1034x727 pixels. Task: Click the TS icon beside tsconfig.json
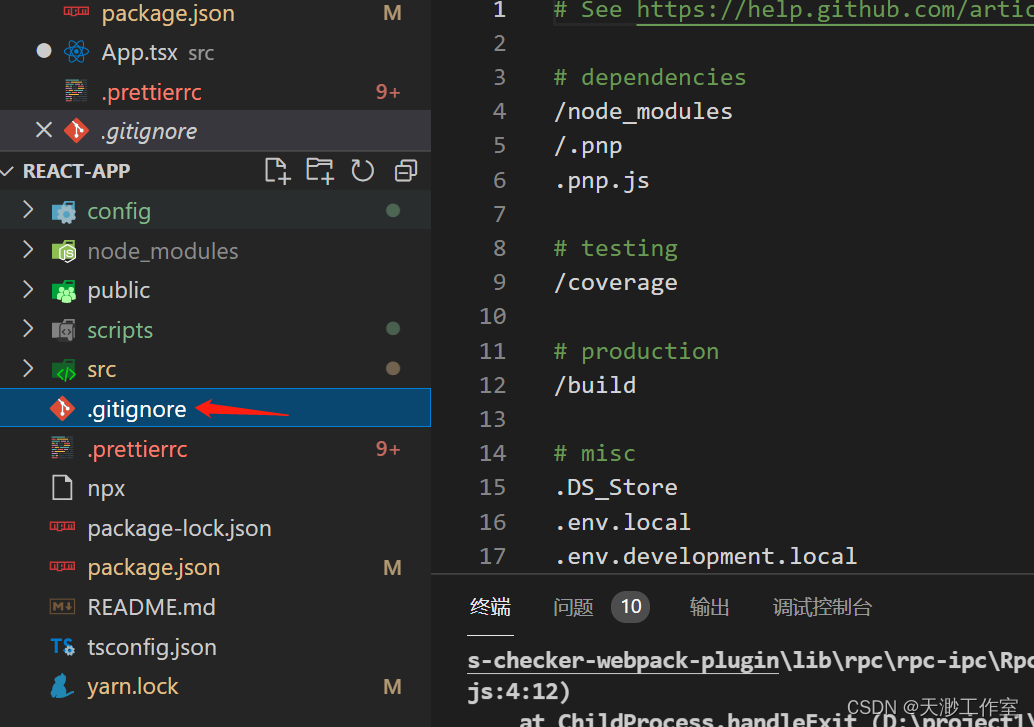63,647
